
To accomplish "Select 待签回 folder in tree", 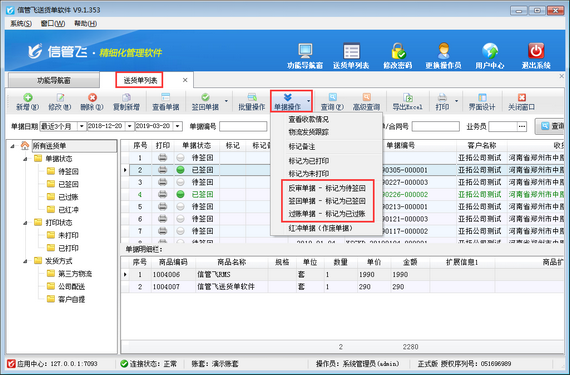I will 63,171.
